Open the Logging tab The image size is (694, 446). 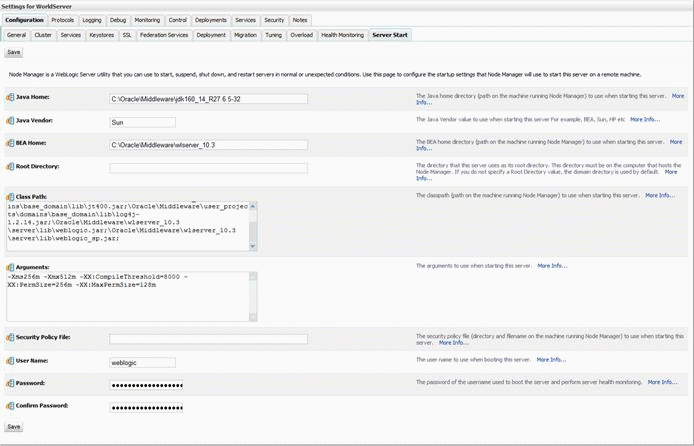point(92,20)
